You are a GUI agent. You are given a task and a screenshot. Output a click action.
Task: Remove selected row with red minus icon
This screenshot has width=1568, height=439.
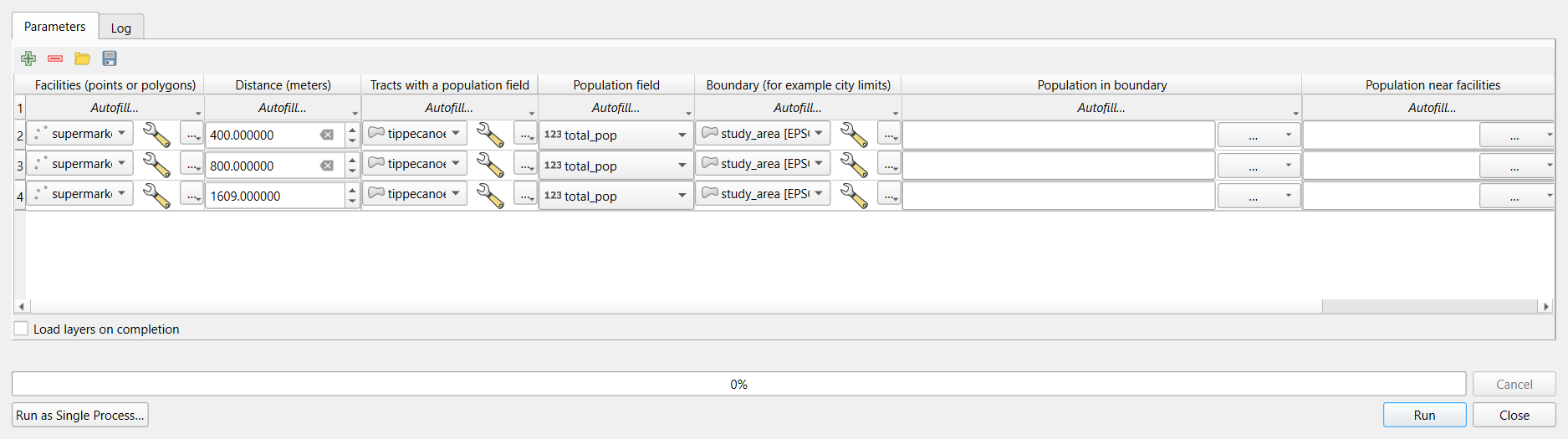click(55, 59)
